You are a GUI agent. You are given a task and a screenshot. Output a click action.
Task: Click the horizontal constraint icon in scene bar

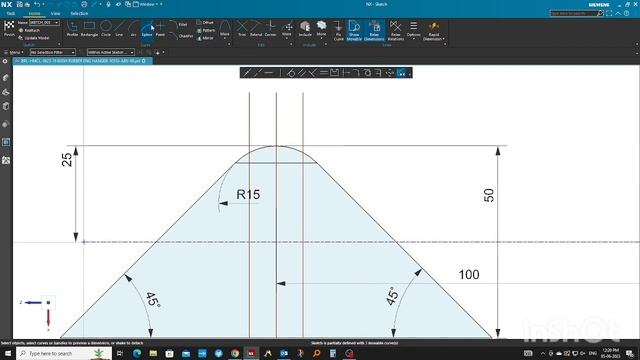coord(269,73)
